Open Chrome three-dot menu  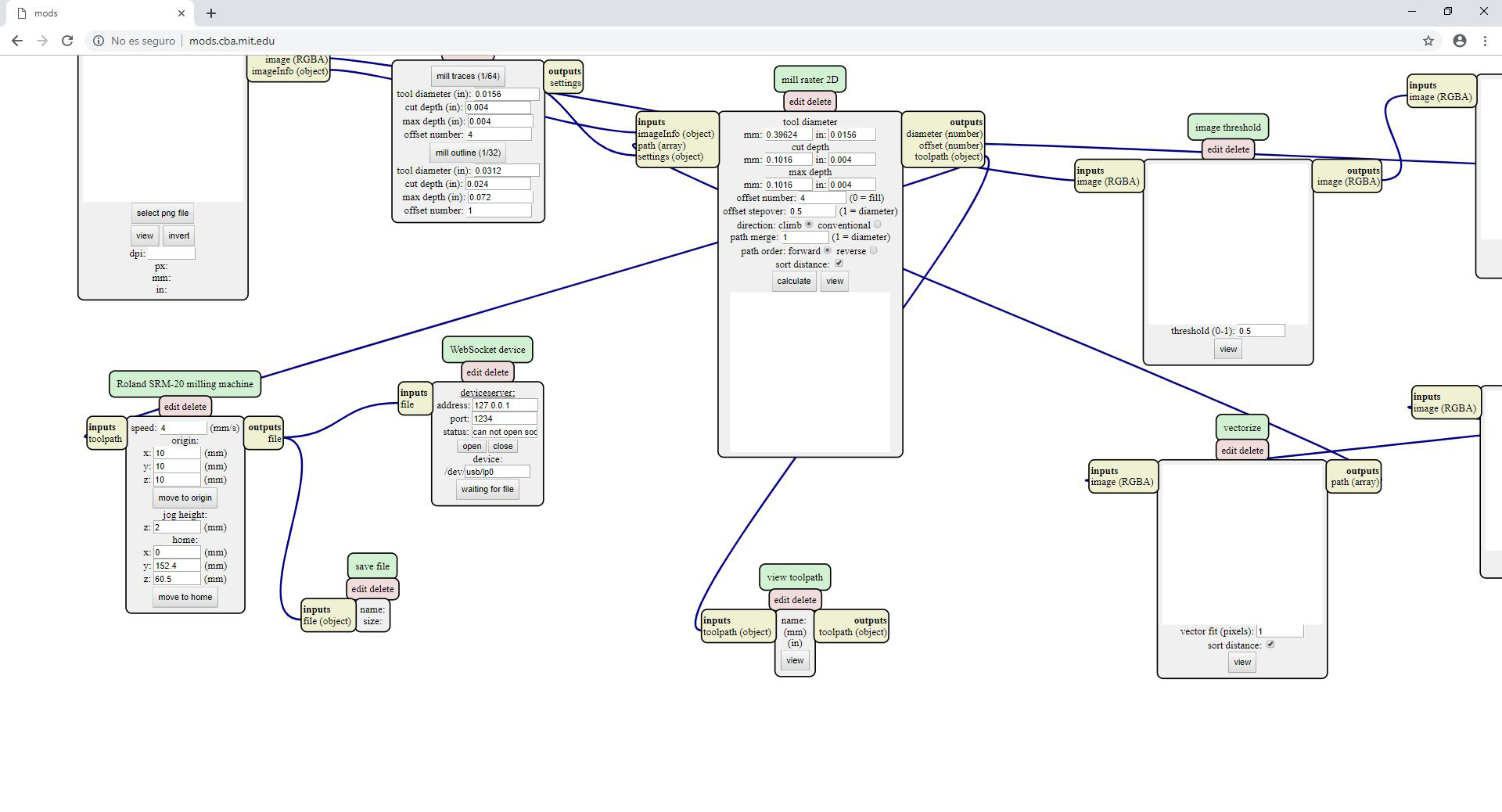tap(1485, 41)
